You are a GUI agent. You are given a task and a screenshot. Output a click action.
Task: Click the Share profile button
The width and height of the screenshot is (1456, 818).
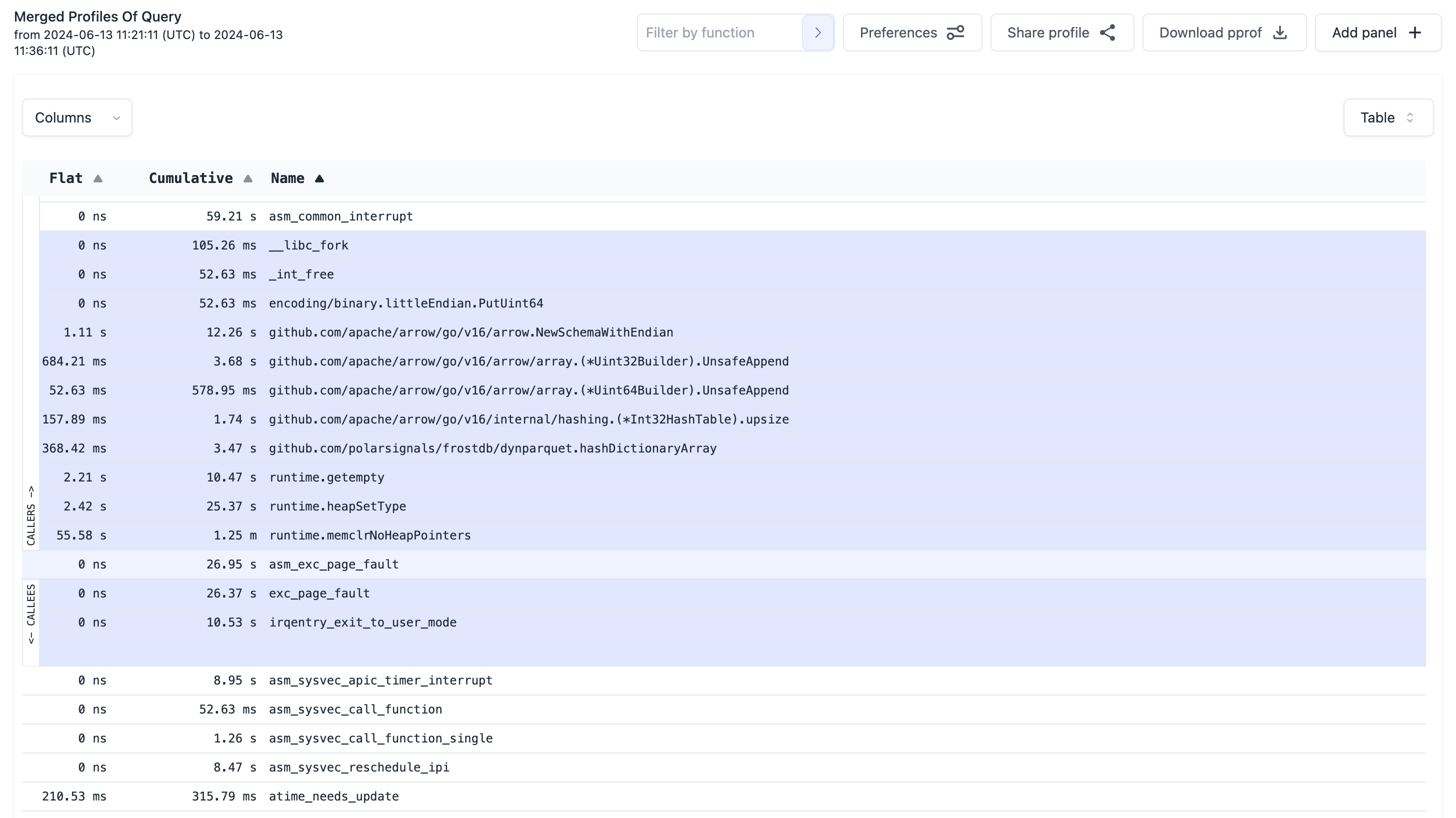(1061, 33)
